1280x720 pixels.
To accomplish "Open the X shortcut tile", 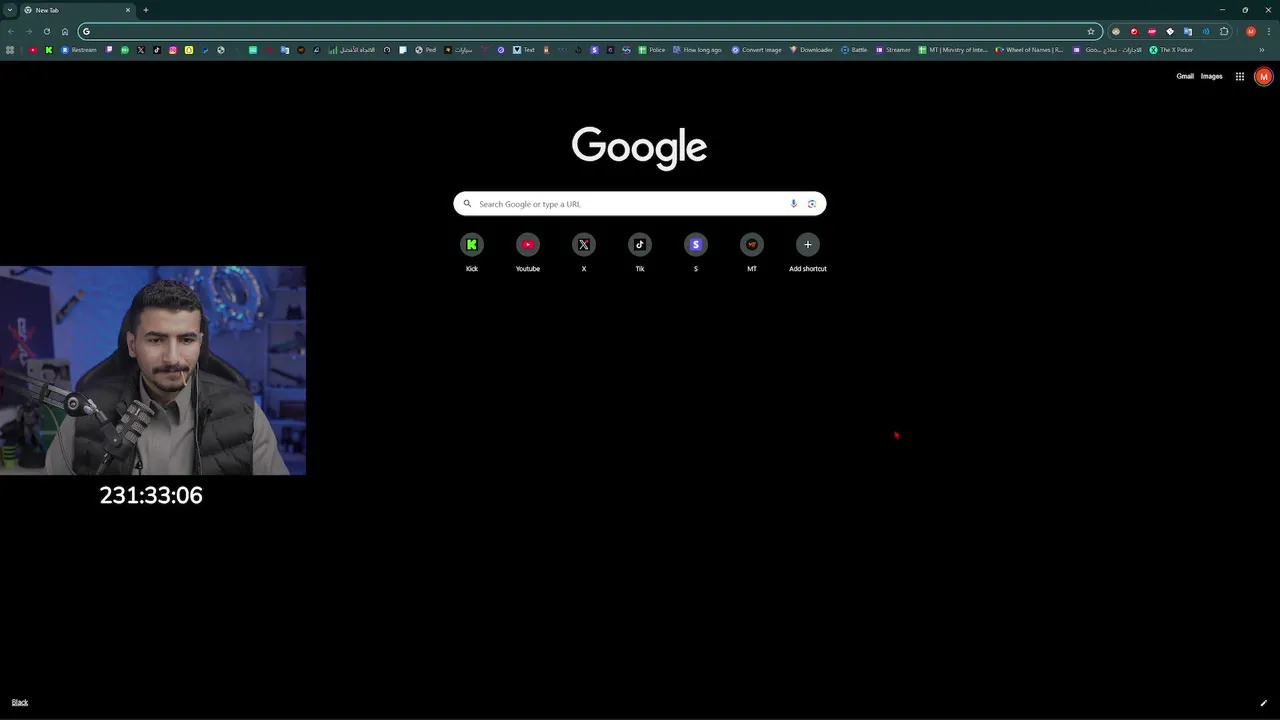I will coord(584,252).
